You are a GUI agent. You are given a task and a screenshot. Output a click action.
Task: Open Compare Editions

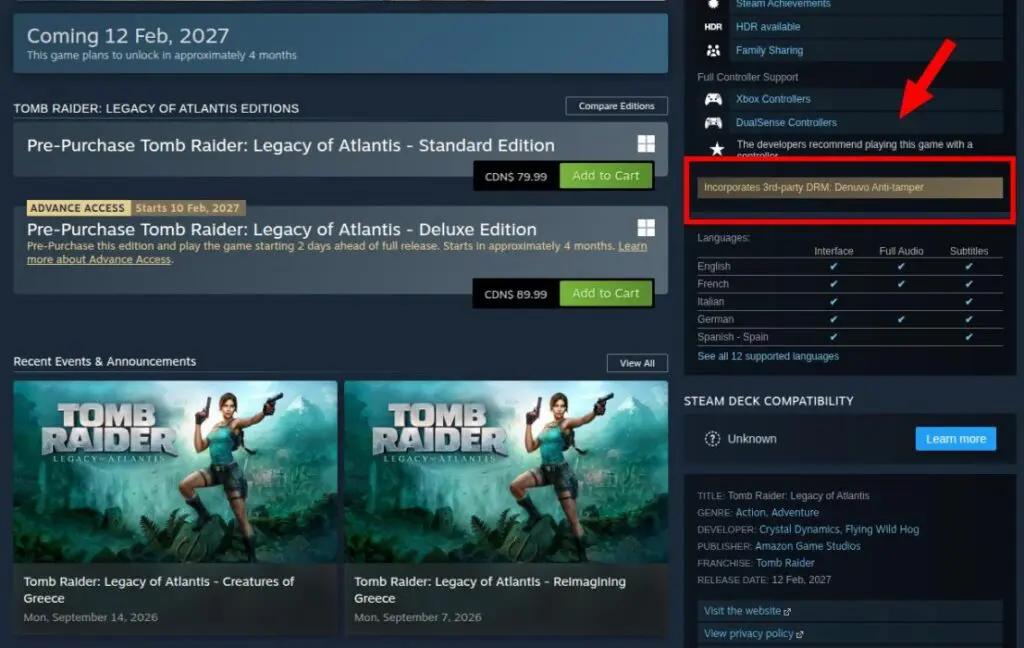tap(616, 106)
